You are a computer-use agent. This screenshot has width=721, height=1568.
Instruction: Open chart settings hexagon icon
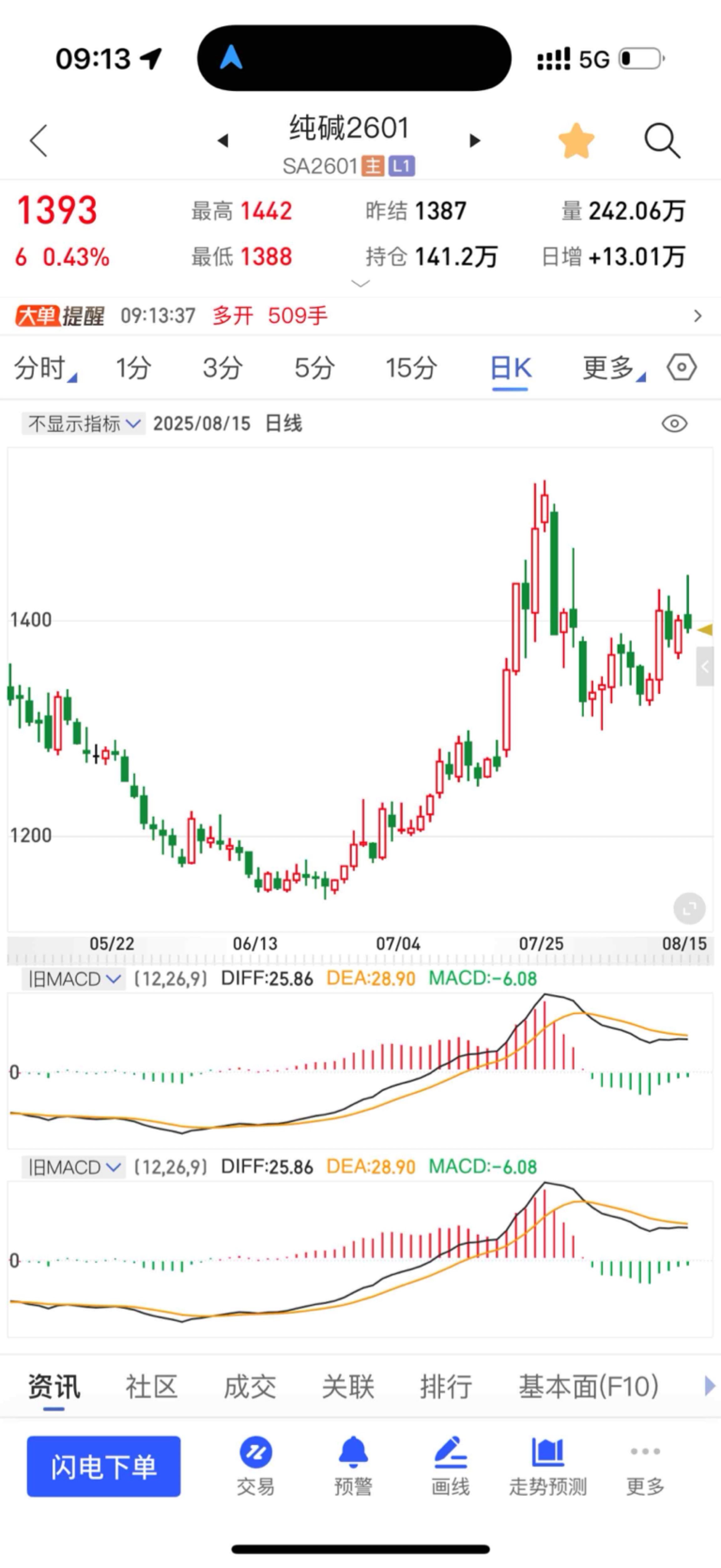[x=682, y=367]
